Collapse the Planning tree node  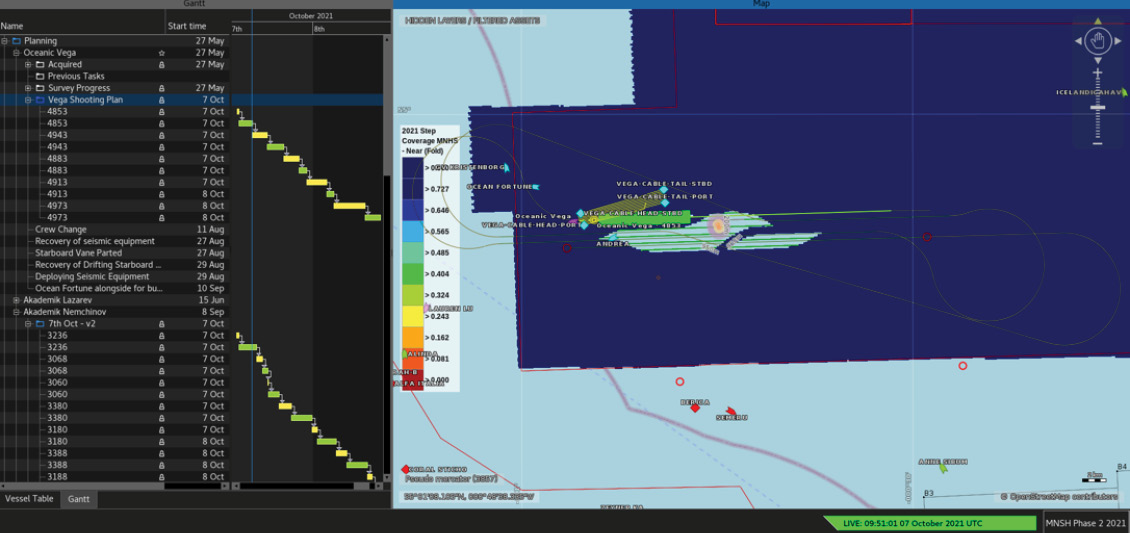tap(4, 41)
